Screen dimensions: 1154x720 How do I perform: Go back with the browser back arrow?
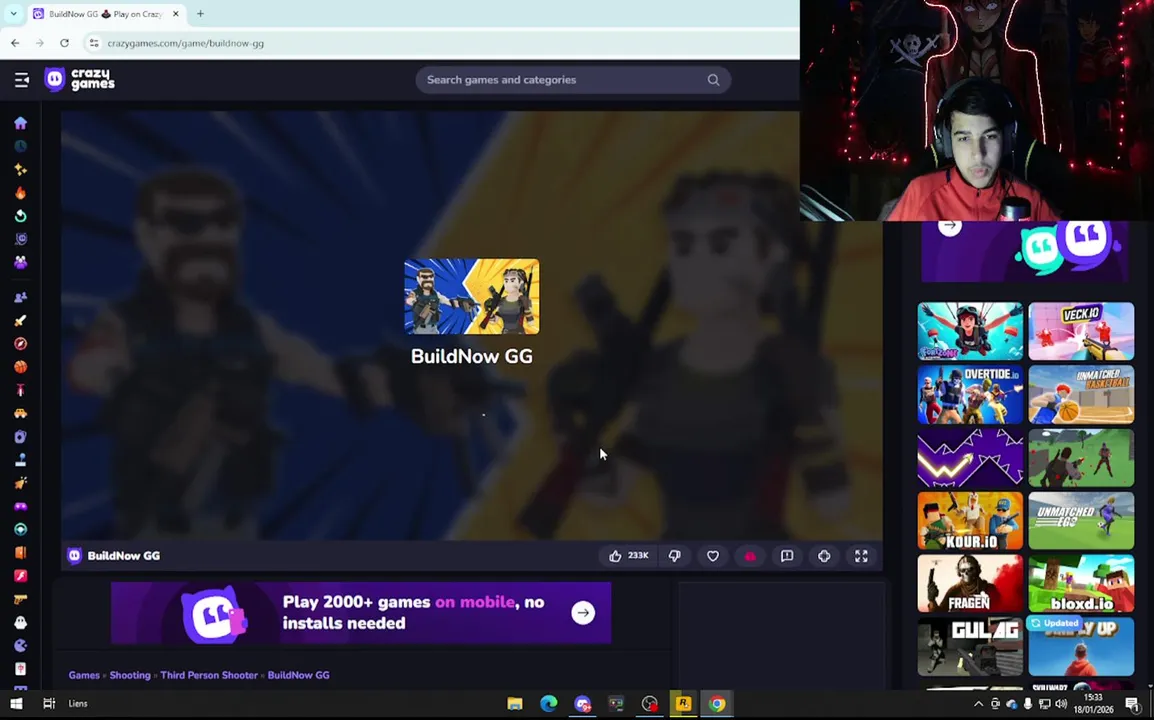click(15, 43)
